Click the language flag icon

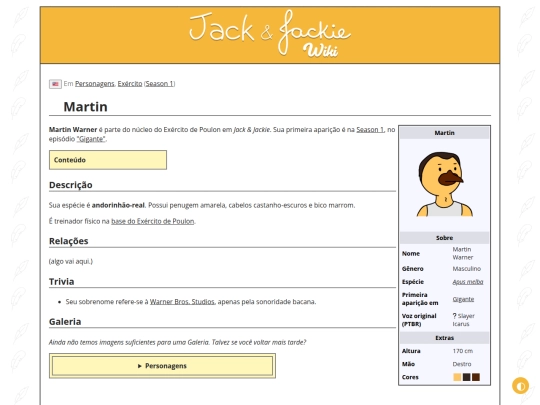[55, 84]
